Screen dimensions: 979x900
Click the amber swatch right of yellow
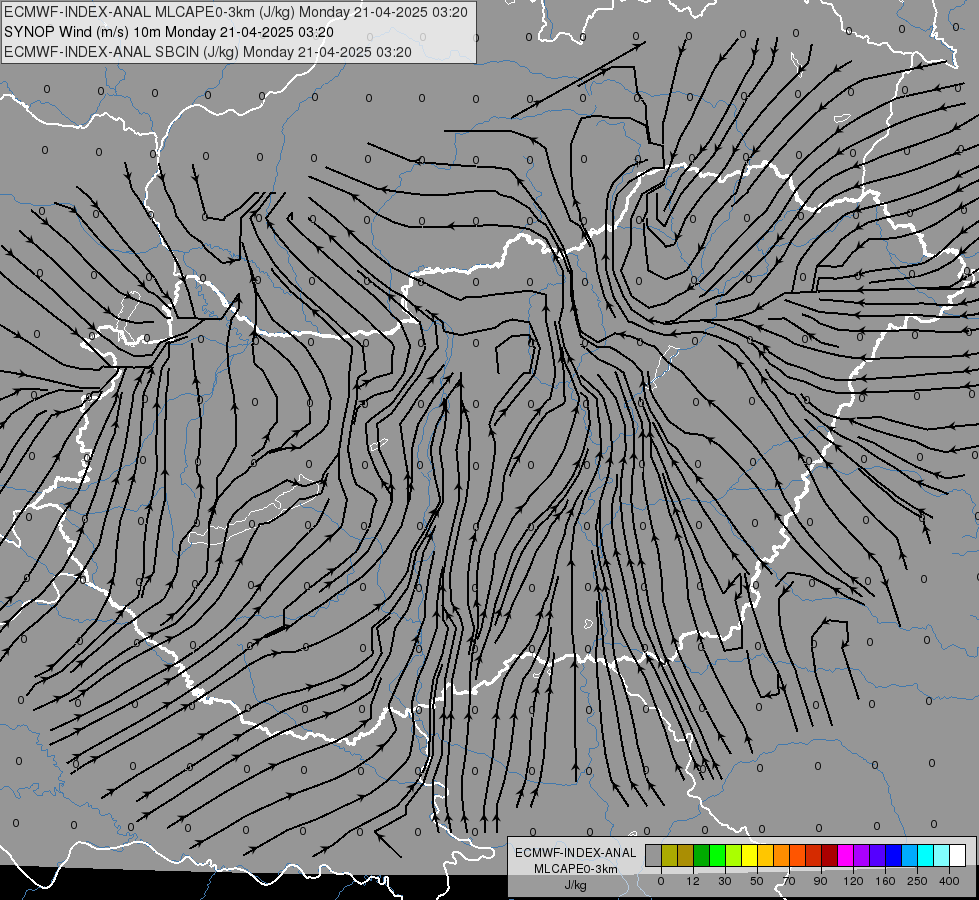point(765,855)
